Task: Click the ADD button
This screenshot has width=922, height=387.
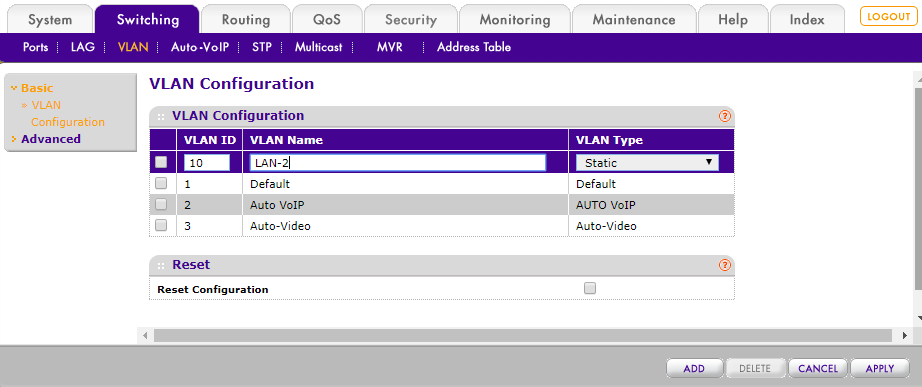Action: click(694, 369)
